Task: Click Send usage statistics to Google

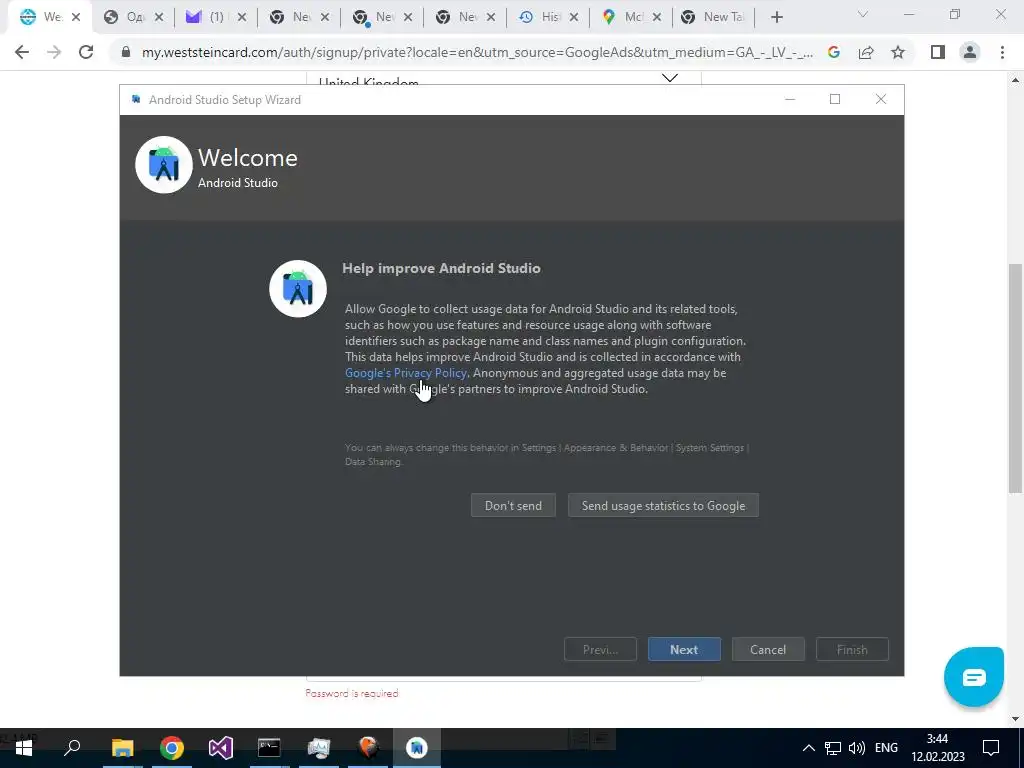Action: coord(663,505)
